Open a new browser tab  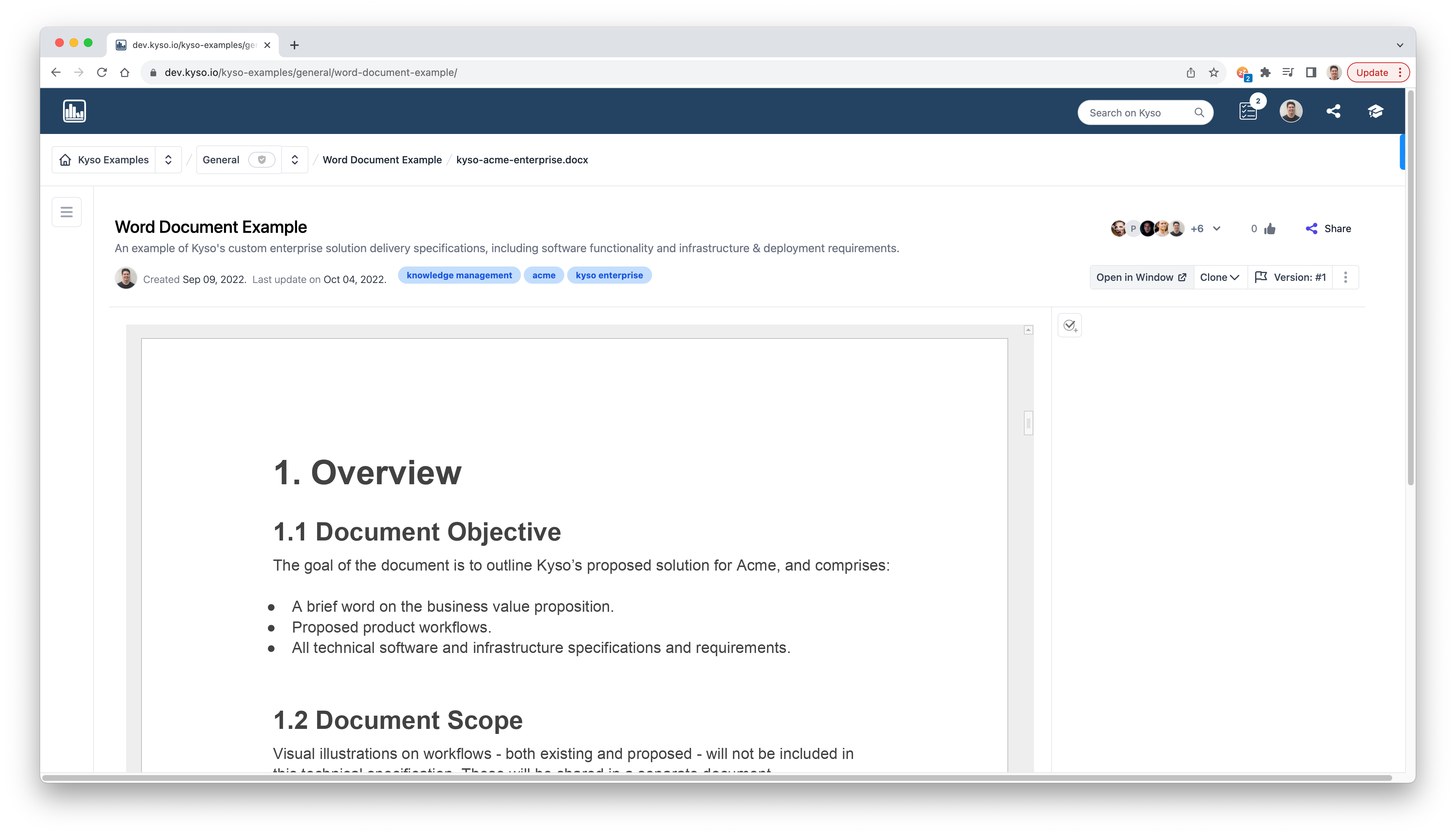pyautogui.click(x=294, y=45)
